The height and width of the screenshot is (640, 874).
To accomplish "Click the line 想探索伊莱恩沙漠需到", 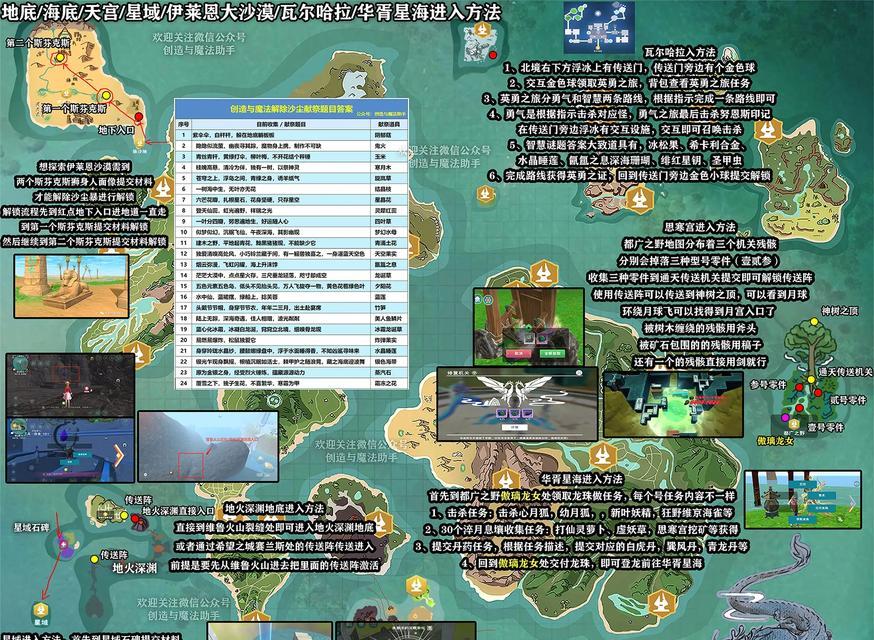I will (x=85, y=167).
